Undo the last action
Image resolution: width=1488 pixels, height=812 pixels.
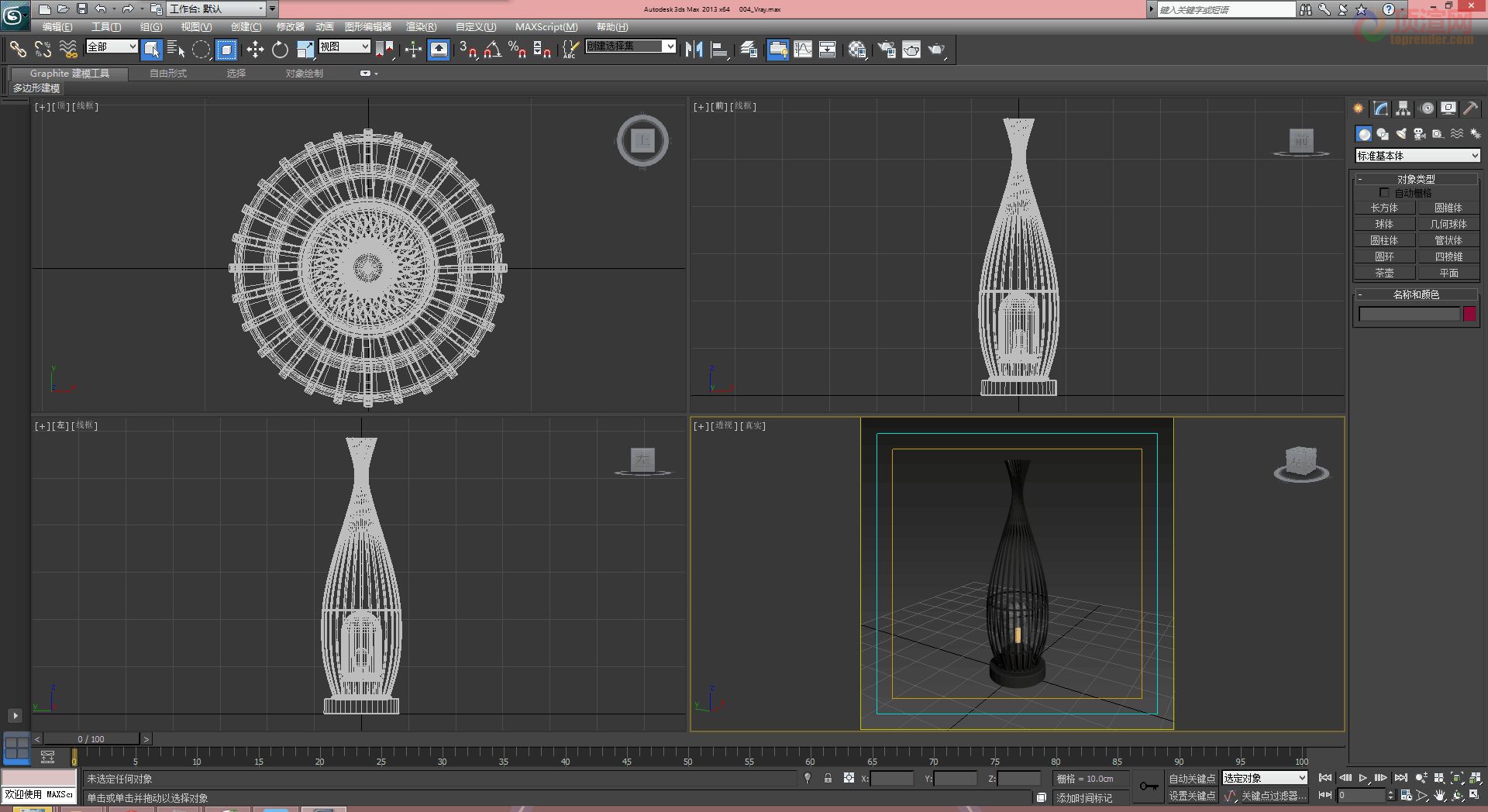(101, 9)
